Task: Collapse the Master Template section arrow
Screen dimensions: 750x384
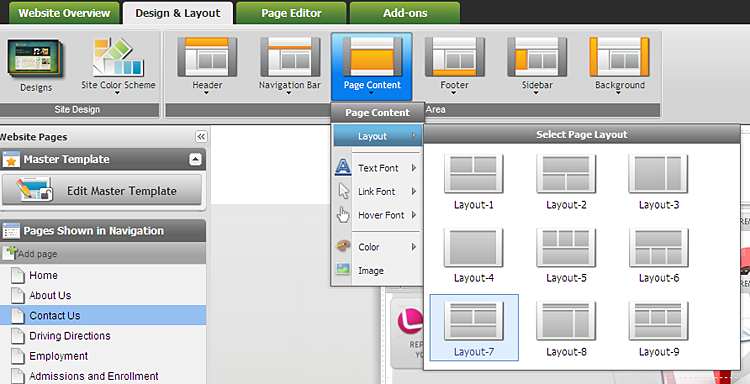Action: coord(195,159)
